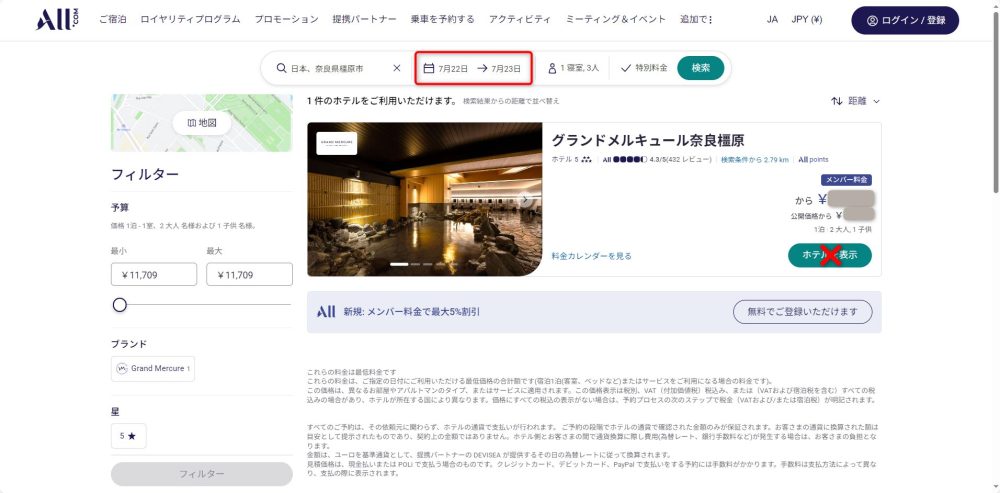Viewport: 1000px width, 493px height.
Task: Open the JPY (¥) currency selector
Action: 806,20
